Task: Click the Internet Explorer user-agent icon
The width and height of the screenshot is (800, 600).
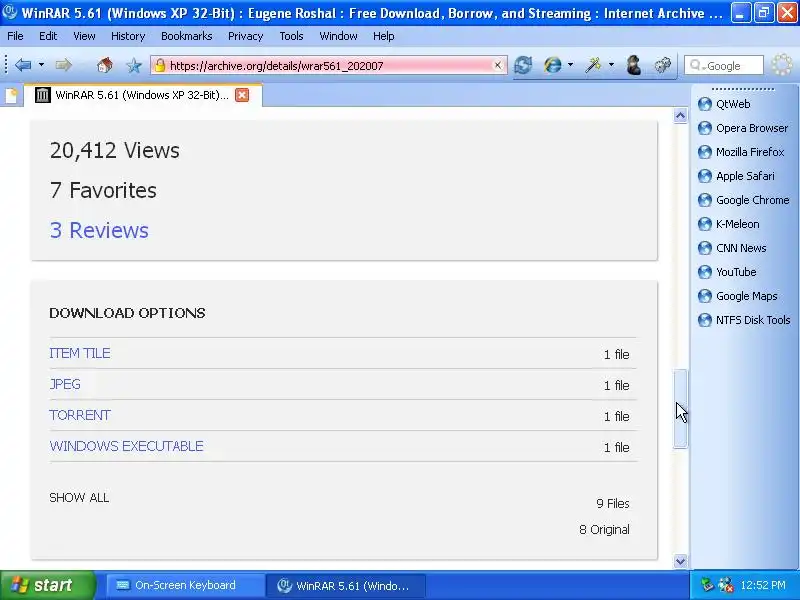Action: point(553,65)
